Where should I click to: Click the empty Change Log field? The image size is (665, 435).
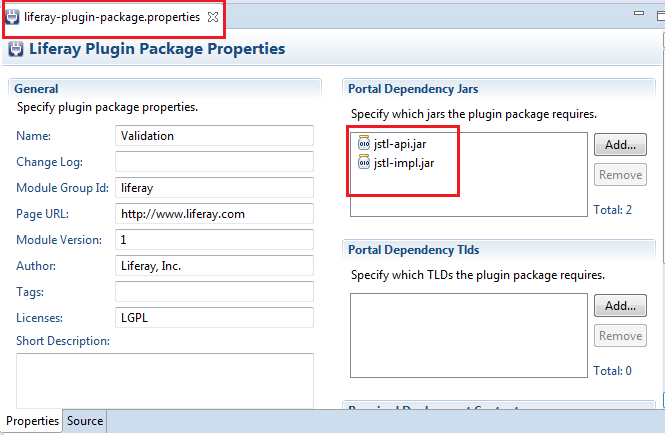coord(214,162)
